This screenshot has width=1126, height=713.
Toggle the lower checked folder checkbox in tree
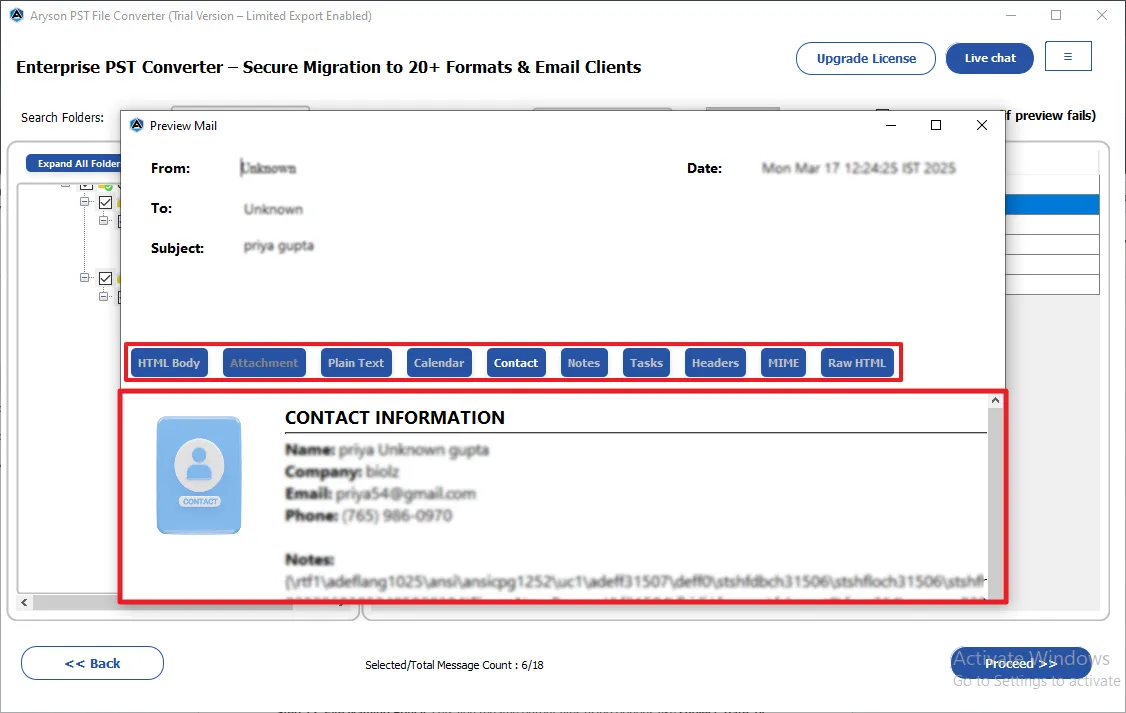[x=106, y=278]
